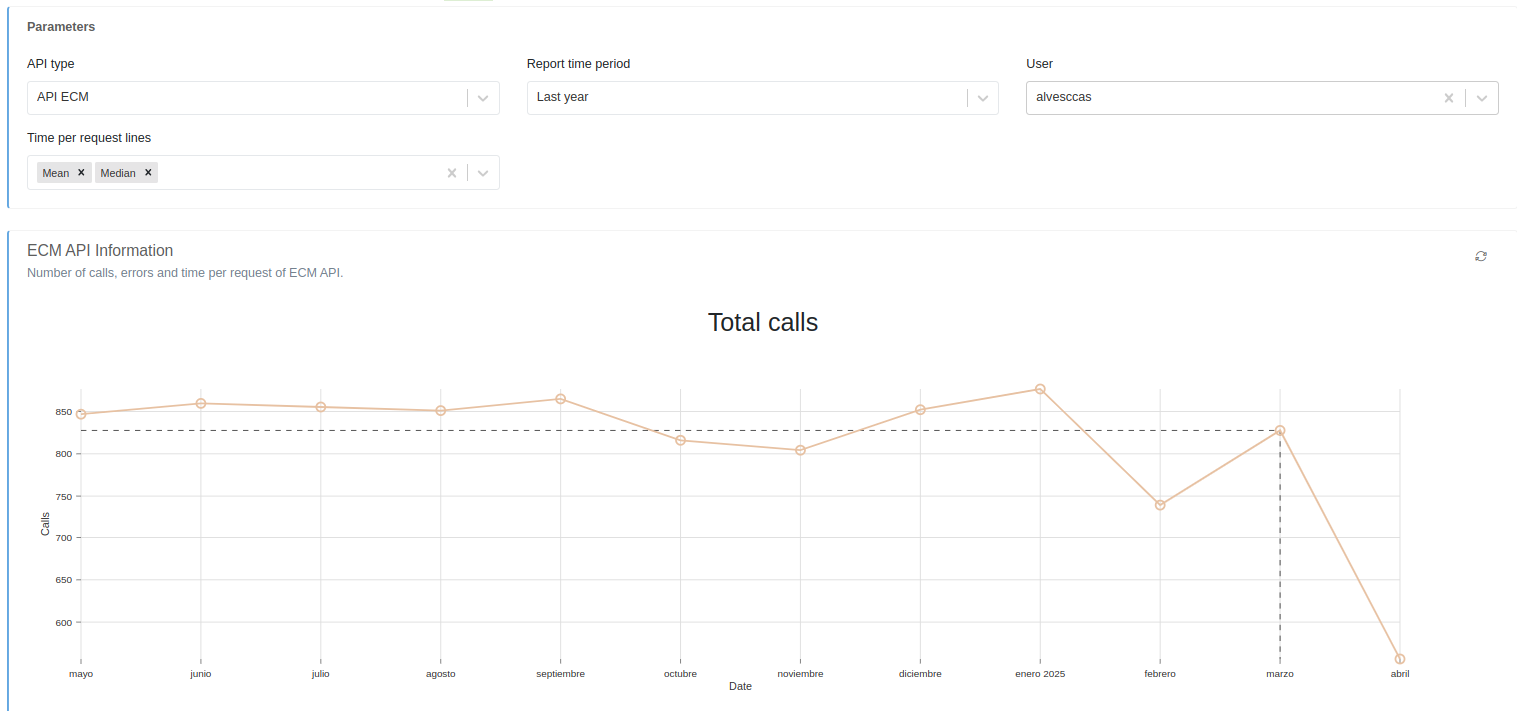Click the septiembre data point marker

[x=560, y=399]
